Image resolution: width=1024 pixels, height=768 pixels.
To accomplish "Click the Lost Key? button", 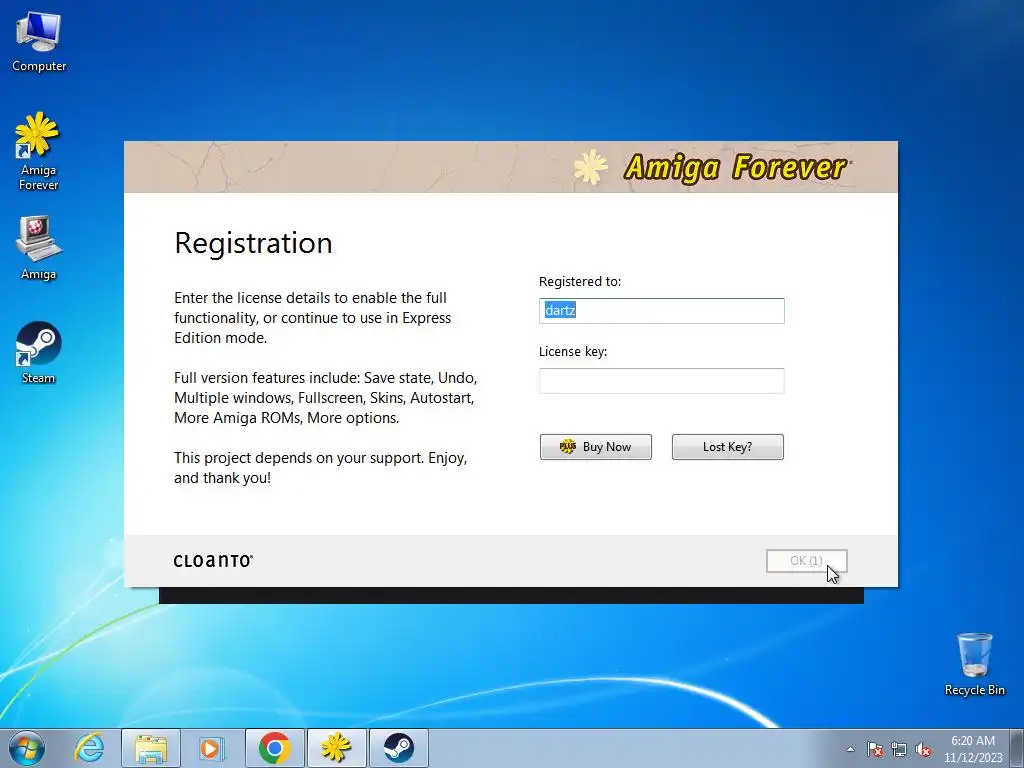I will tap(728, 447).
